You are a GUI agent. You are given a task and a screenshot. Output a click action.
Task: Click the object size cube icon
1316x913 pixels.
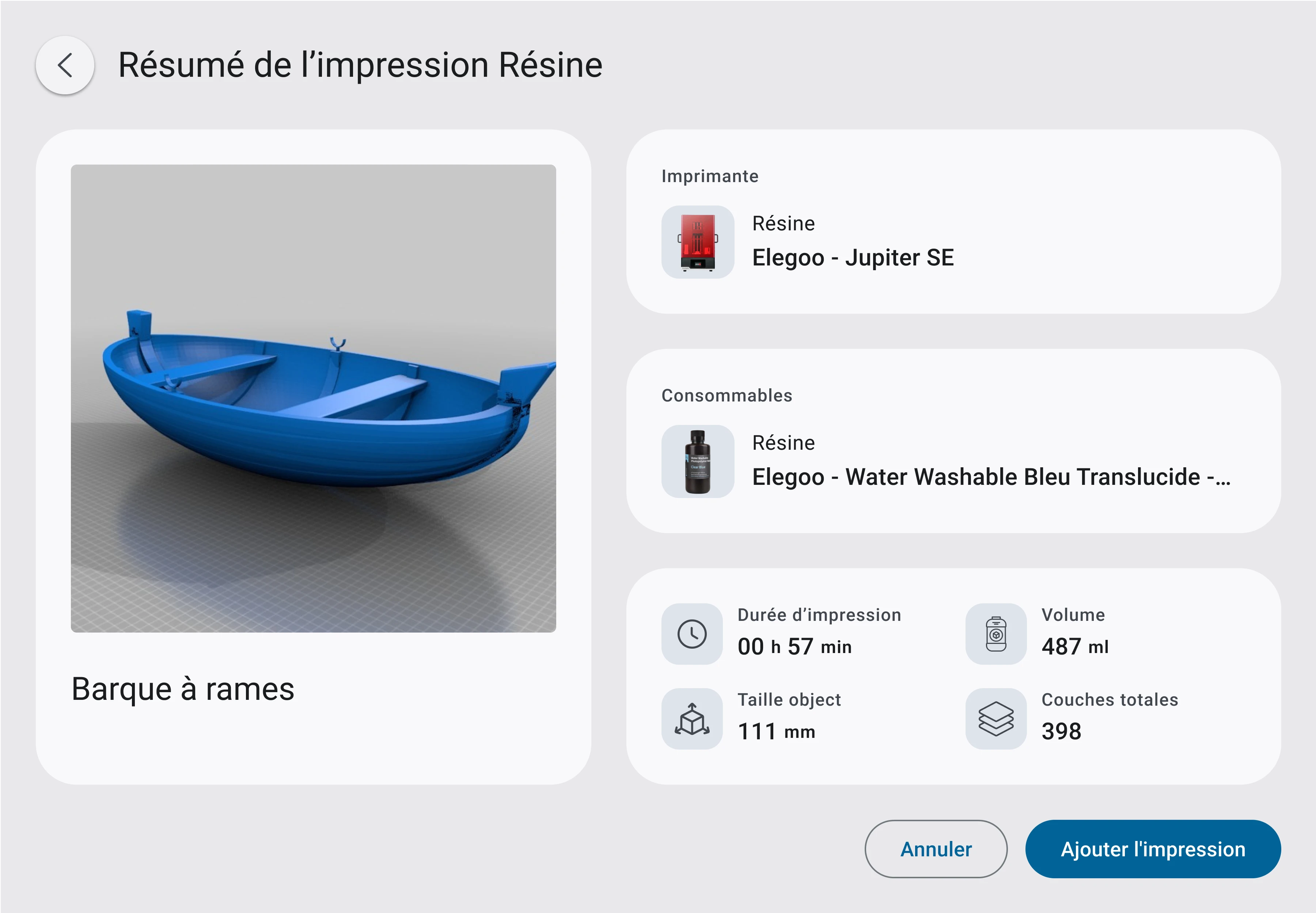[692, 718]
